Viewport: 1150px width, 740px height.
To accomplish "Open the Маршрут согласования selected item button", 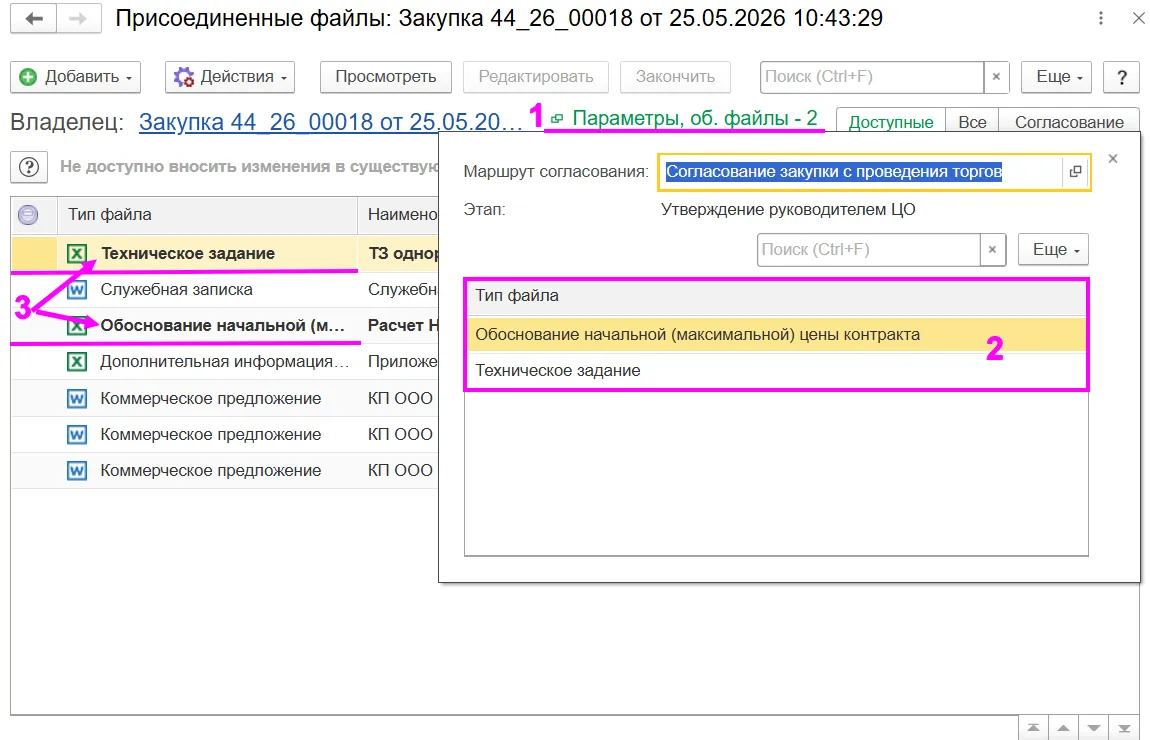I will tap(1075, 172).
